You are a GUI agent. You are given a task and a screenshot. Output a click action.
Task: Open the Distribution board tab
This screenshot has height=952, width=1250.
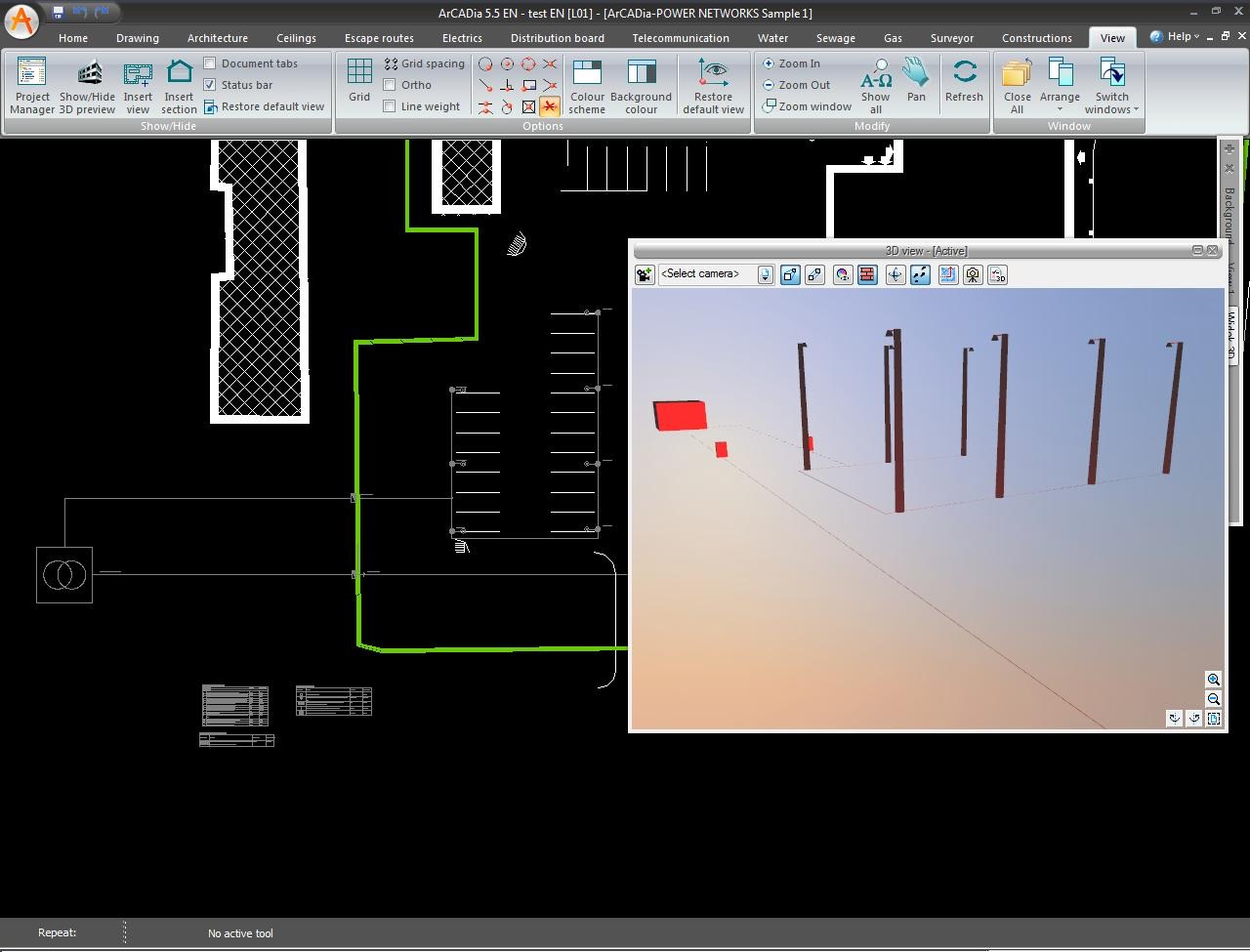click(x=557, y=38)
